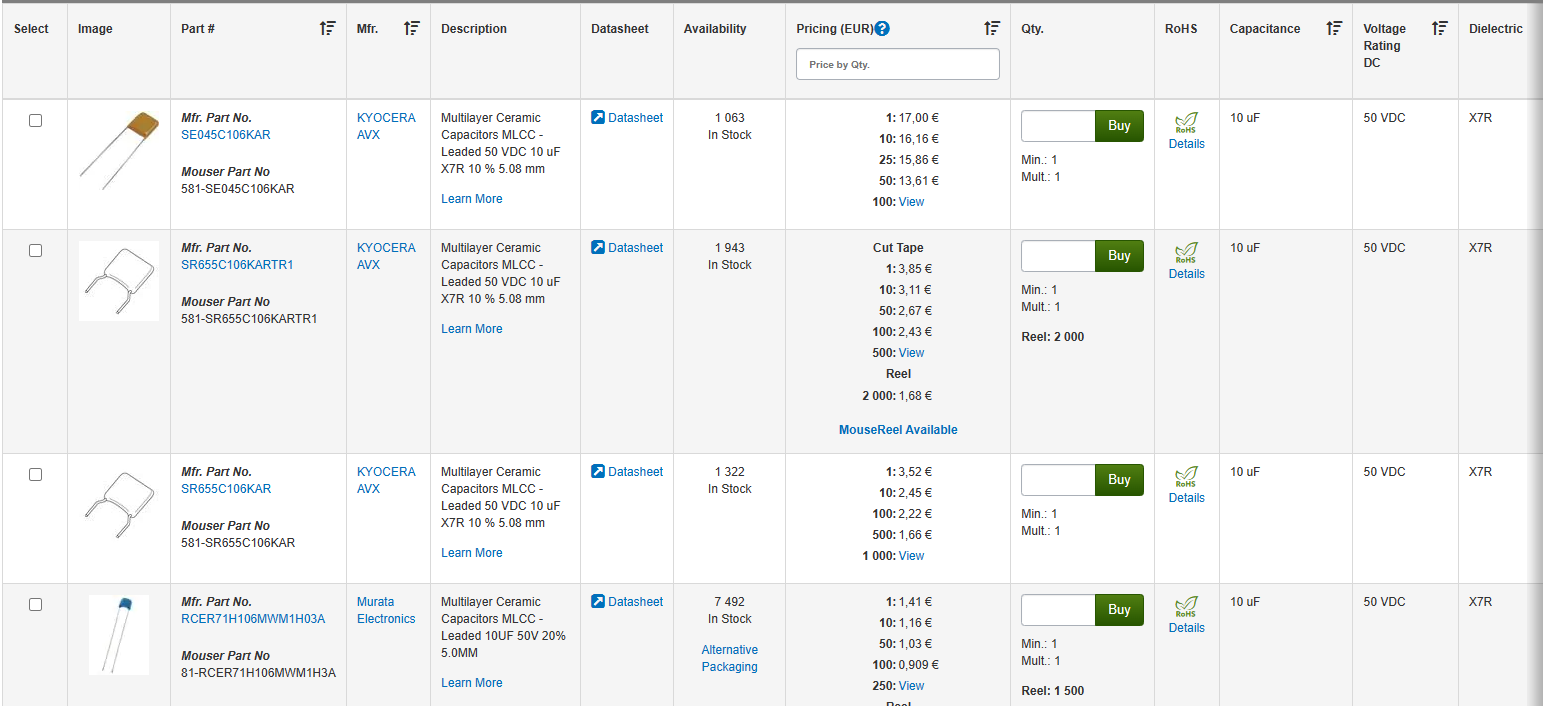
Task: Click Datasheet text link for SE045C106KAR
Action: (635, 118)
